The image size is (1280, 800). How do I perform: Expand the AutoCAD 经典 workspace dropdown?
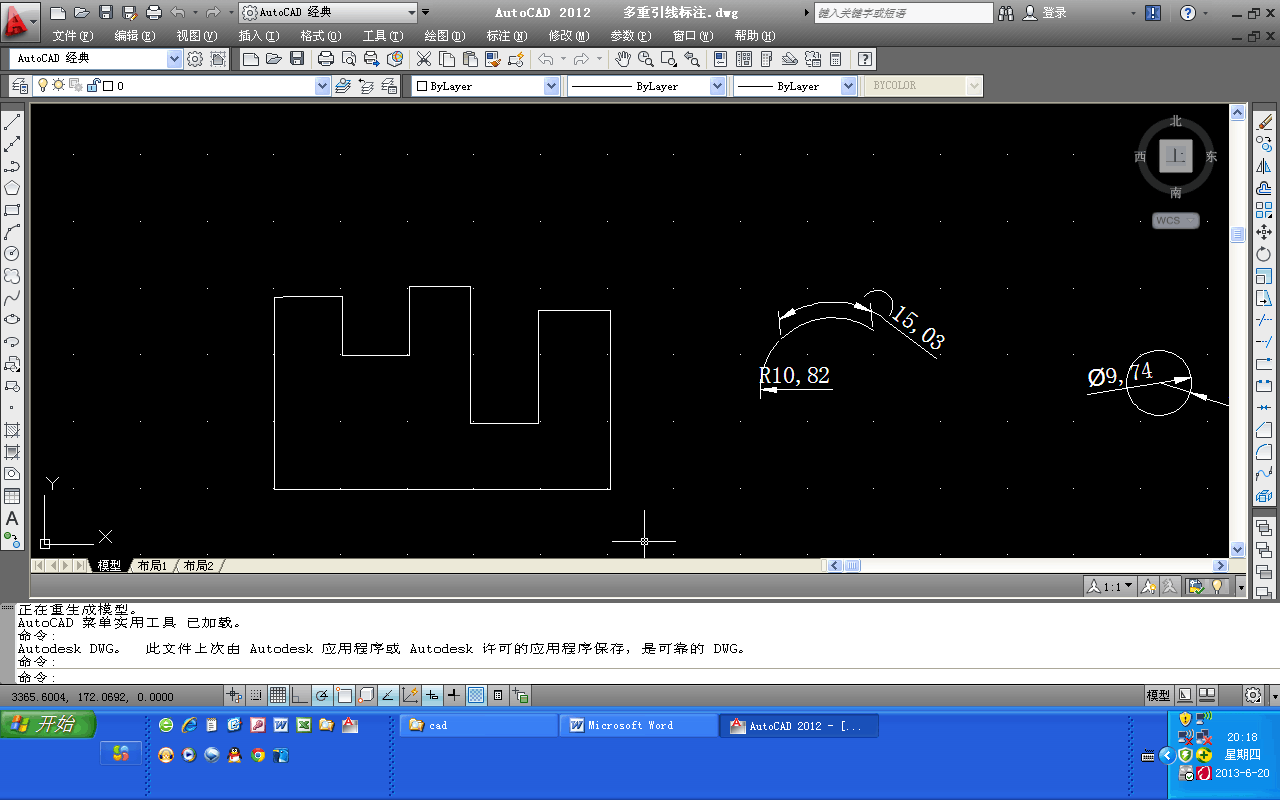click(x=174, y=59)
